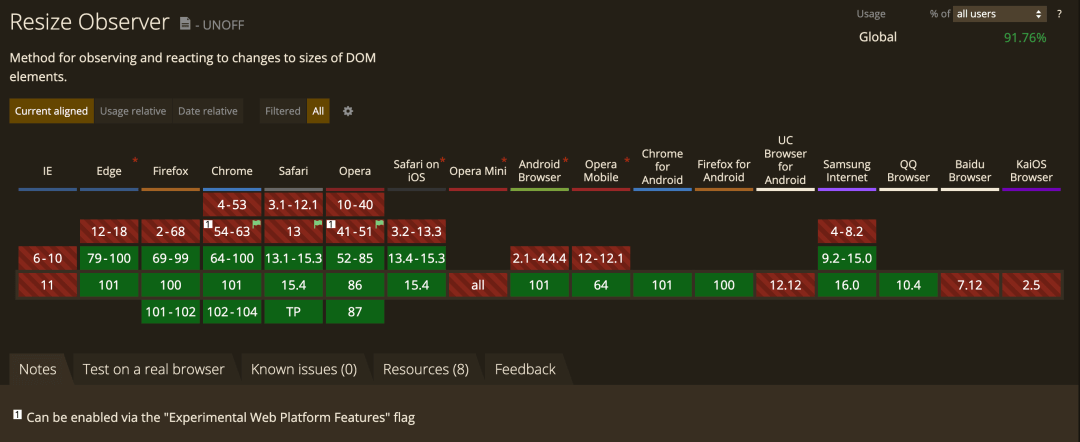
Task: Click the Firefox column header
Action: (x=170, y=171)
